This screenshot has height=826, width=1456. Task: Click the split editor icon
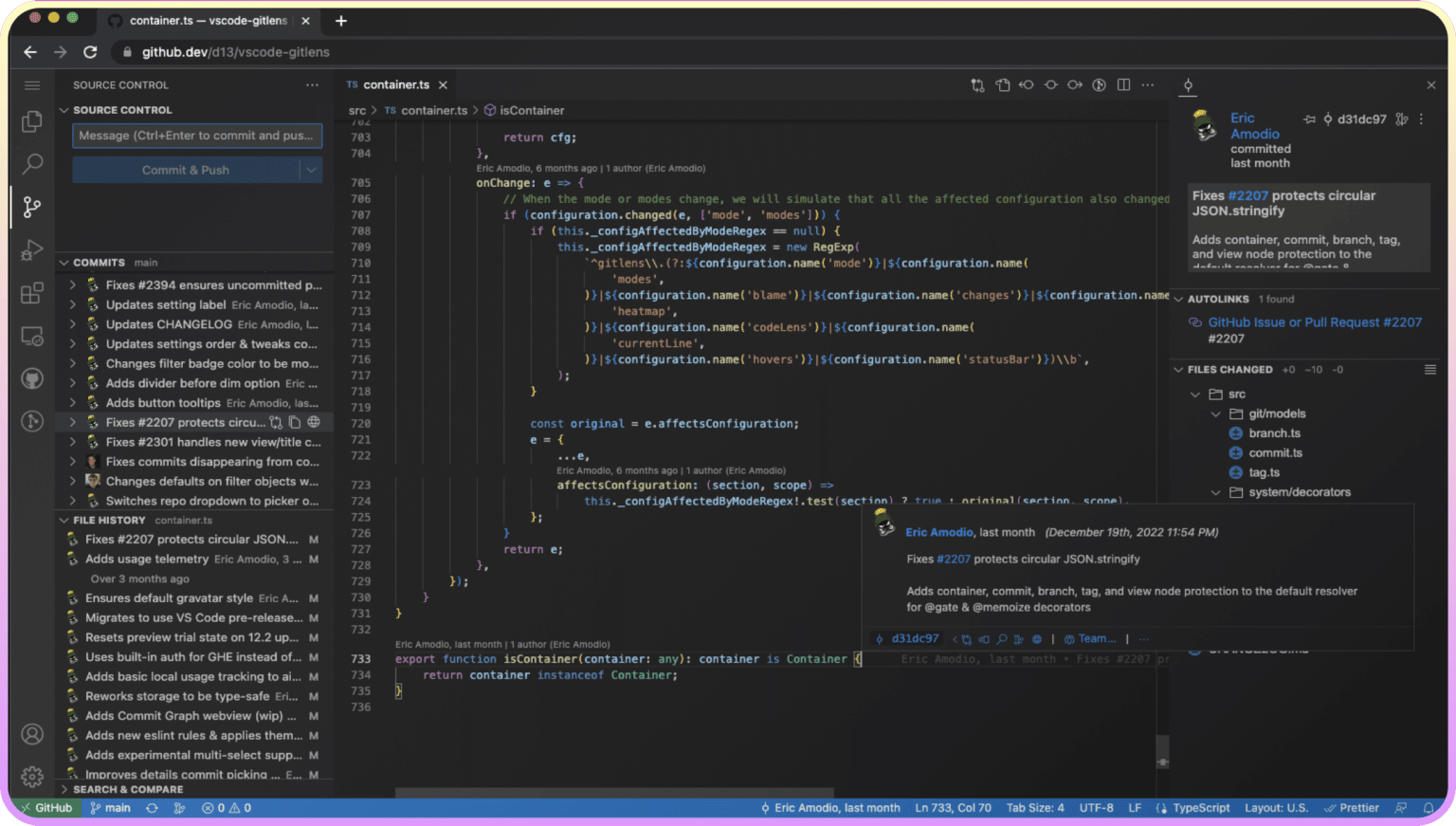point(1123,85)
